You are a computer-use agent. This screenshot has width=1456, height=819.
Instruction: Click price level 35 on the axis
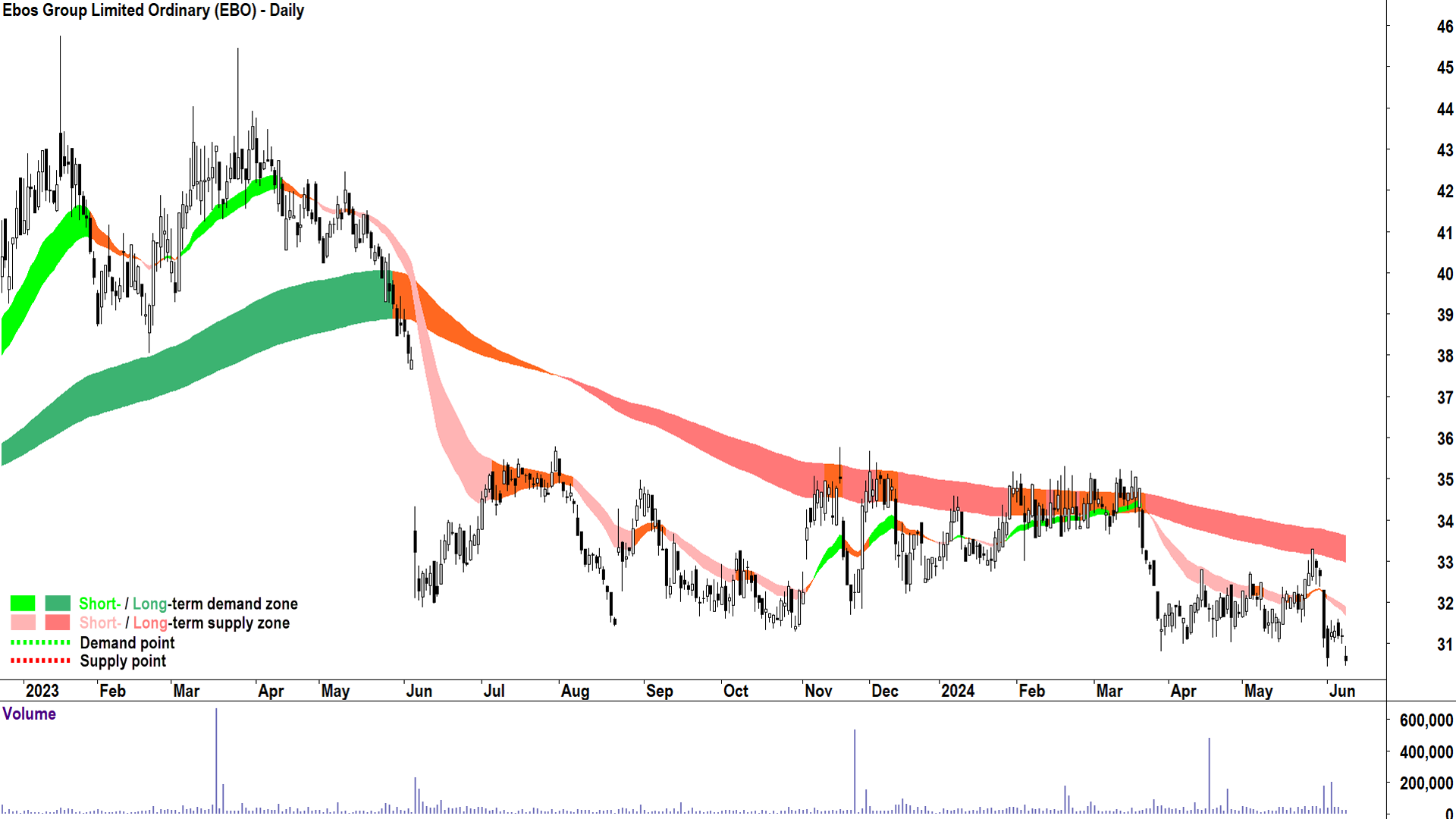[1445, 479]
